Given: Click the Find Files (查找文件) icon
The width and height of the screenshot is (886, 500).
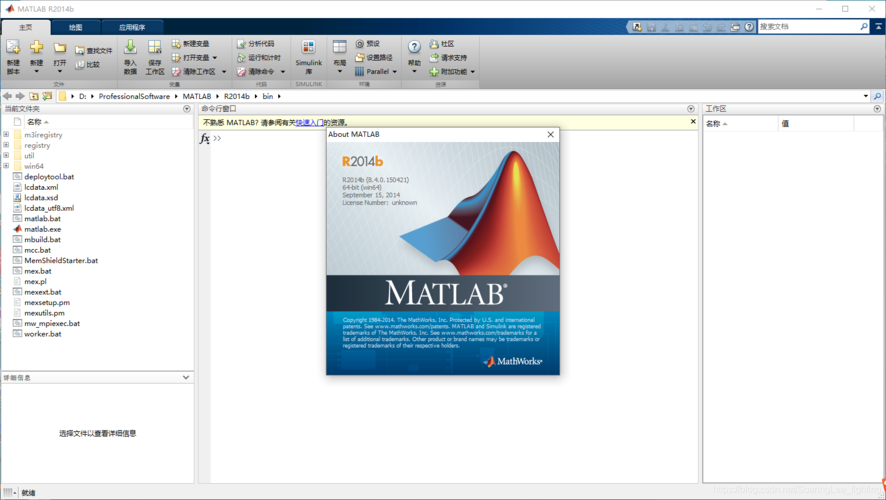Looking at the screenshot, I should tap(80, 50).
